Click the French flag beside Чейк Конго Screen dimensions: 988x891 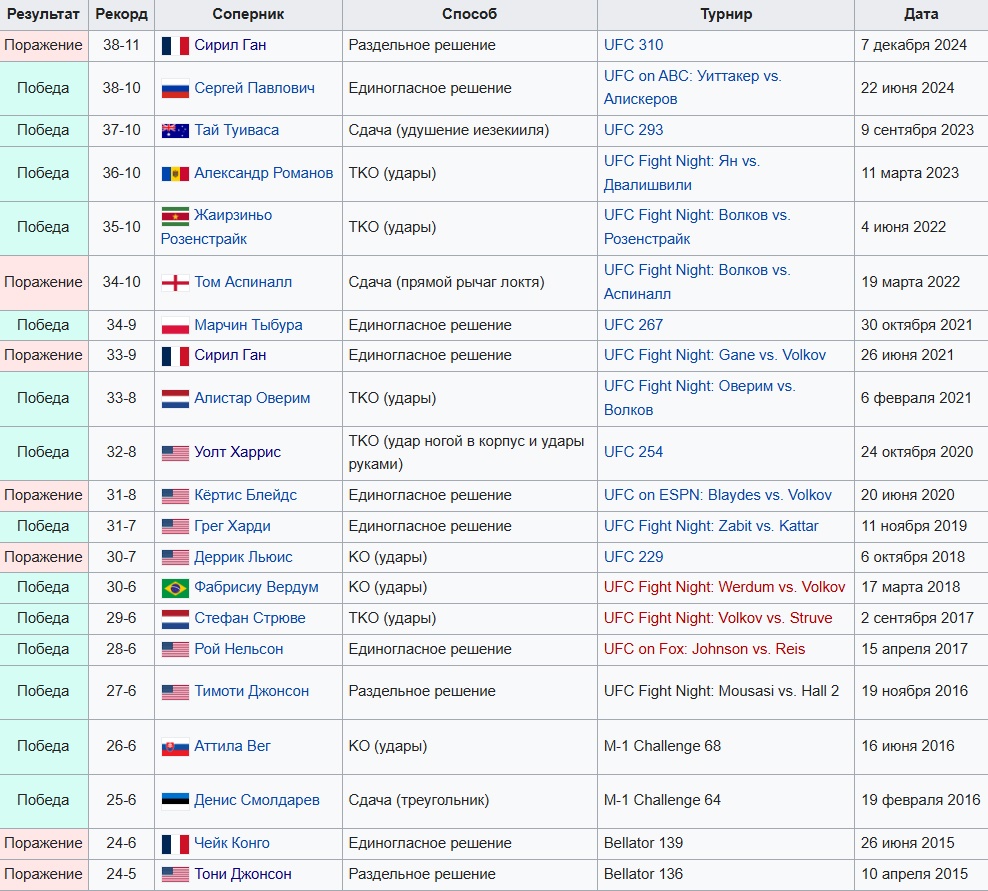click(x=175, y=843)
